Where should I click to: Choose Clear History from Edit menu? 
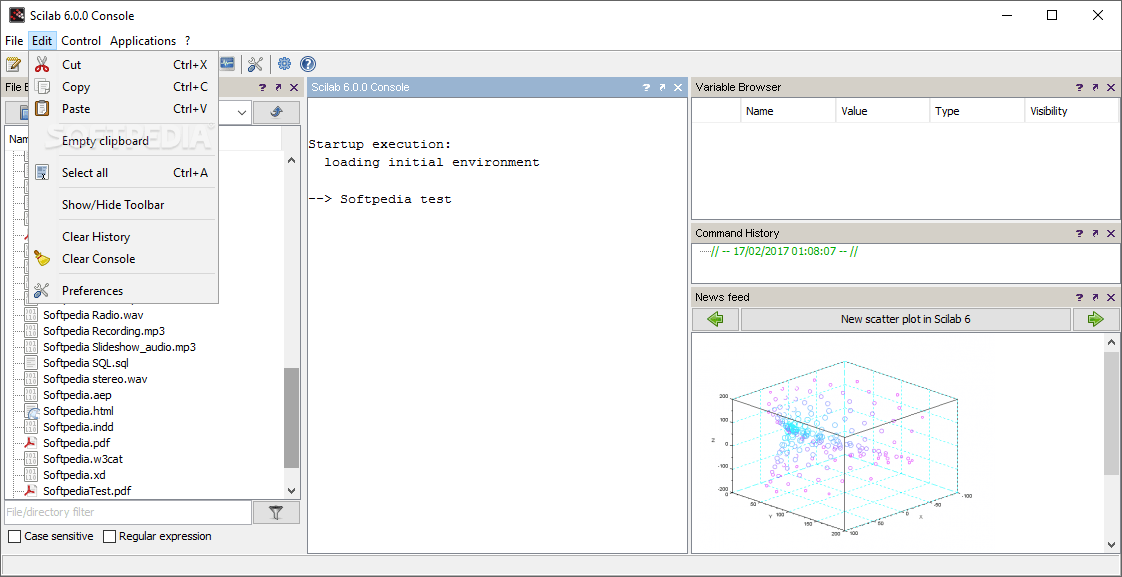tap(123, 237)
